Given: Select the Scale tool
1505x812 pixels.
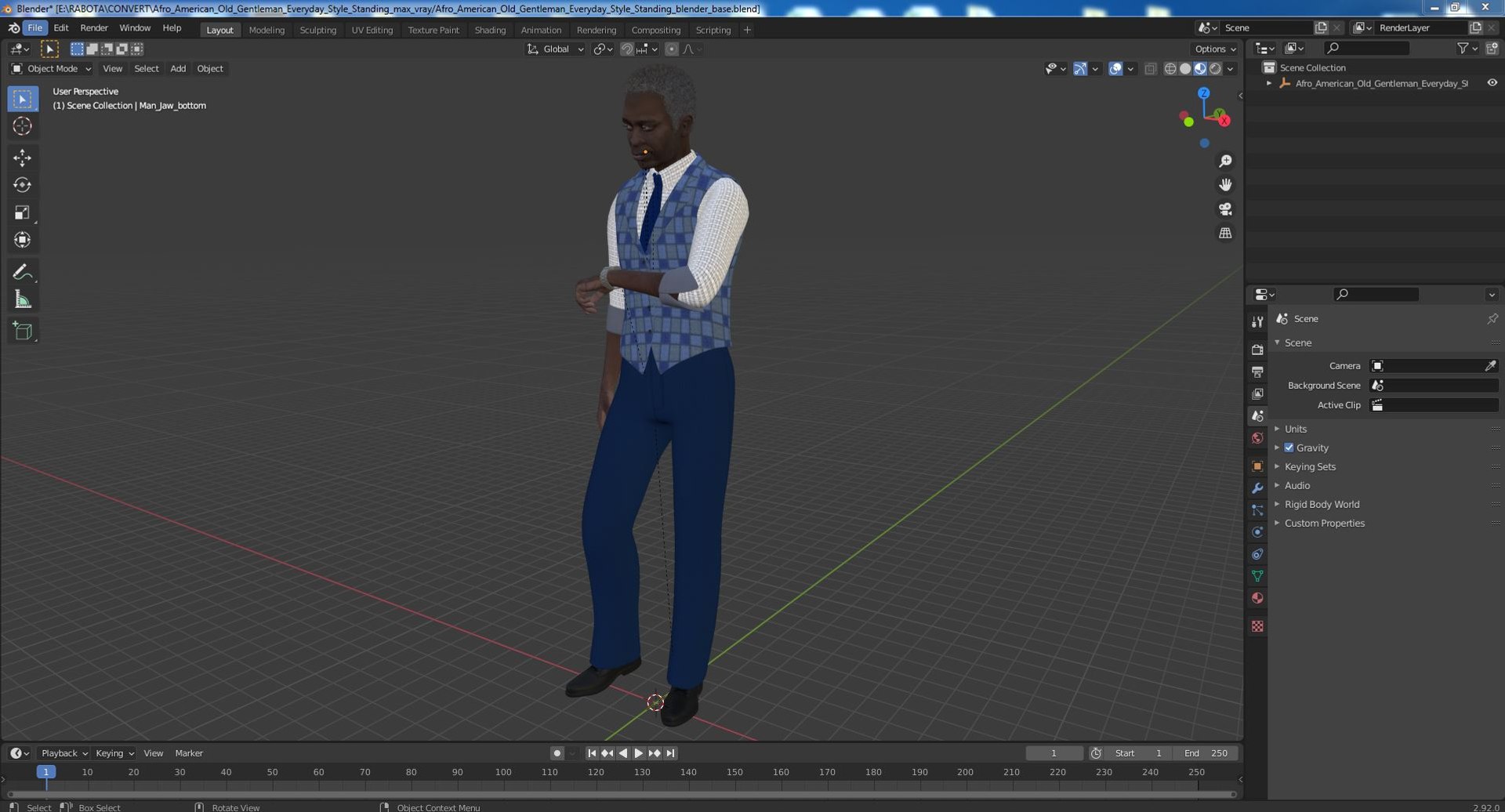Looking at the screenshot, I should (x=22, y=212).
